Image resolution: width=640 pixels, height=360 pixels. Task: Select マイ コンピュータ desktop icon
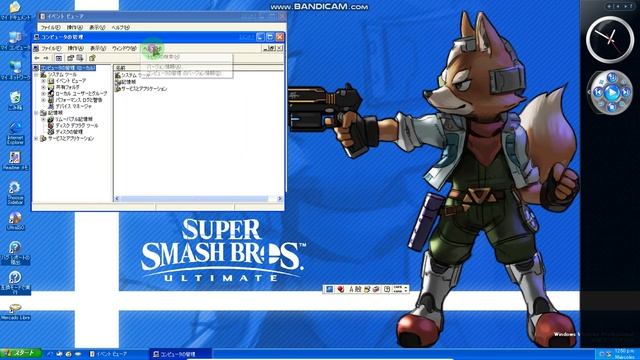coord(15,41)
